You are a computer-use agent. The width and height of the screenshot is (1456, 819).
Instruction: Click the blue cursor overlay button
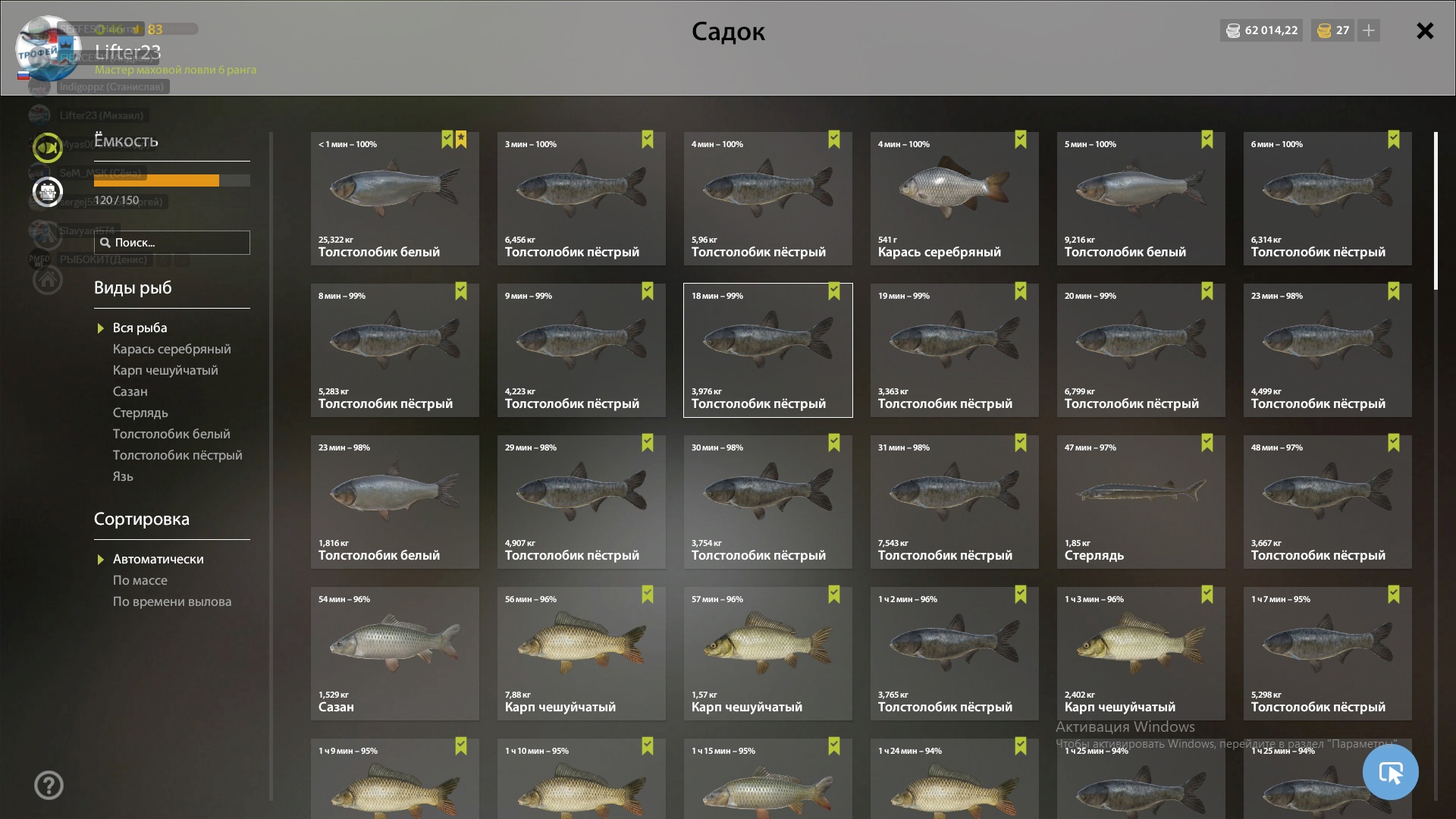[x=1390, y=772]
